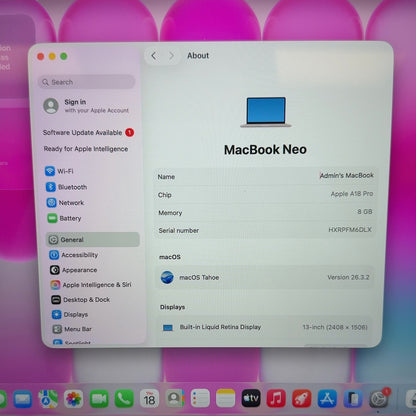The height and width of the screenshot is (416, 416).
Task: Open Wi-Fi settings in sidebar
Action: 59,171
